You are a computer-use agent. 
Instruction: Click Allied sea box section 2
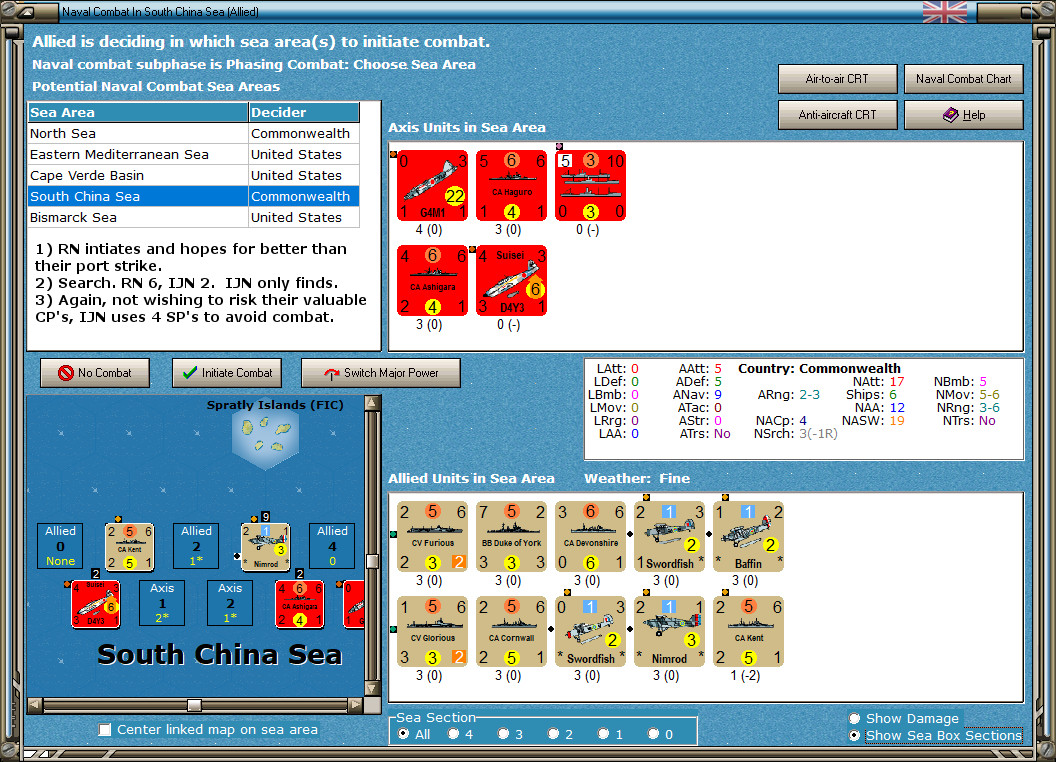coord(196,546)
